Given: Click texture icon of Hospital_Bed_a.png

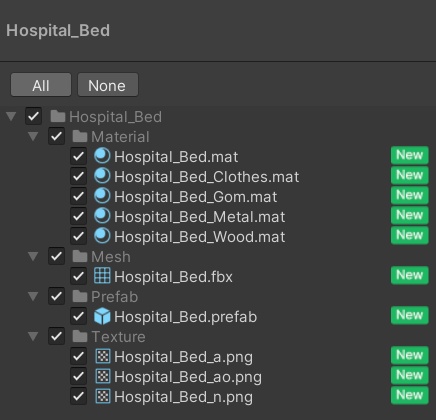Looking at the screenshot, I should coord(103,356).
